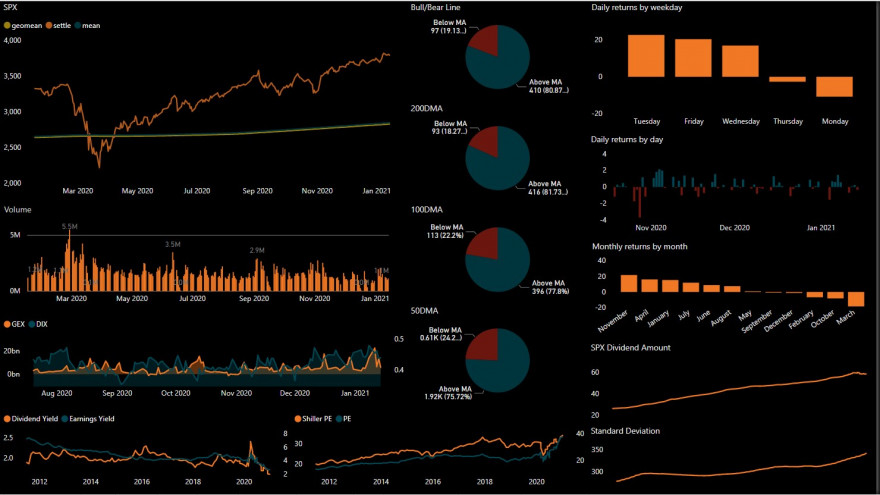Click the 'Above MA 410 (80.87...)' label
Screen dimensions: 880x495
click(x=548, y=86)
